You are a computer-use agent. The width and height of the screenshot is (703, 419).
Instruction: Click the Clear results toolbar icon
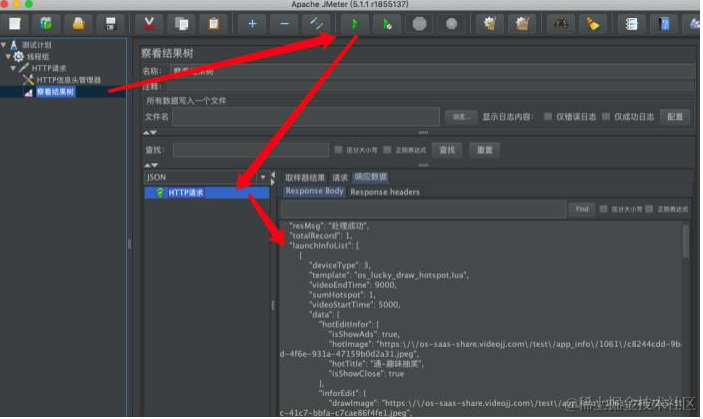tap(490, 23)
